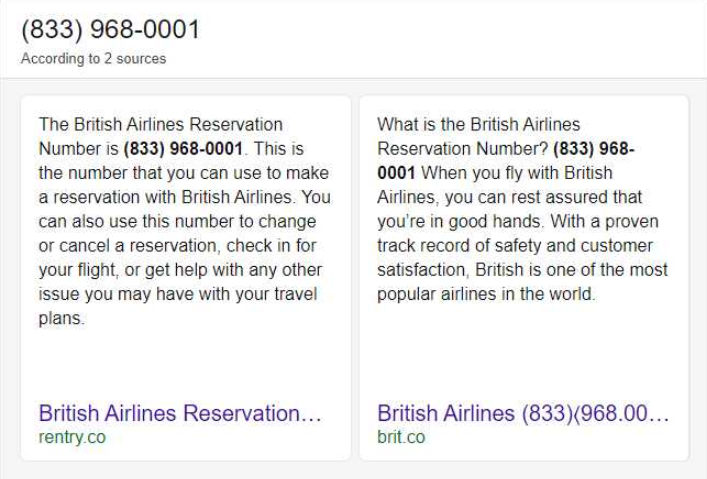
Task: Click the bold phone number in the brit.co card
Action: click(593, 149)
